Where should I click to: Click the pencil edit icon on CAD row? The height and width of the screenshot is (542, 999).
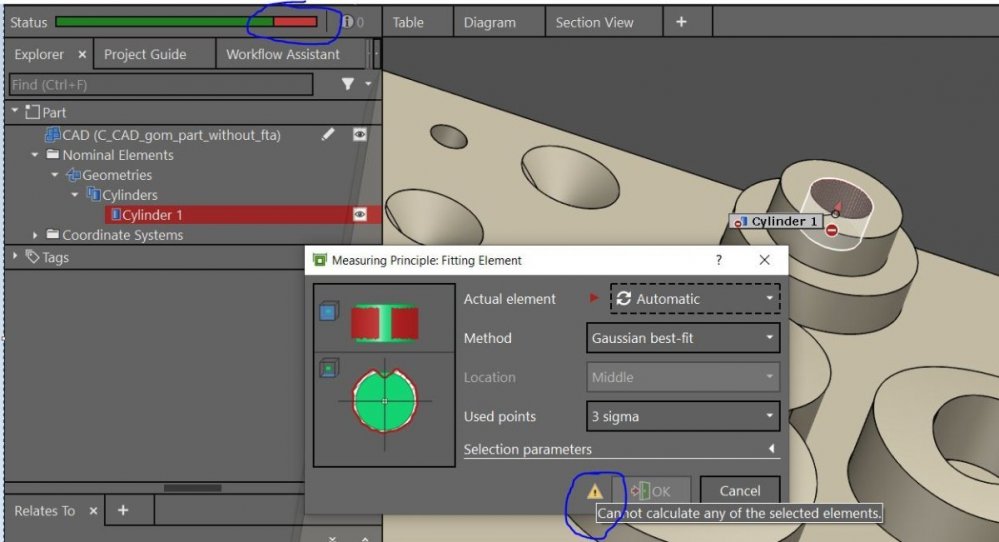[x=328, y=134]
